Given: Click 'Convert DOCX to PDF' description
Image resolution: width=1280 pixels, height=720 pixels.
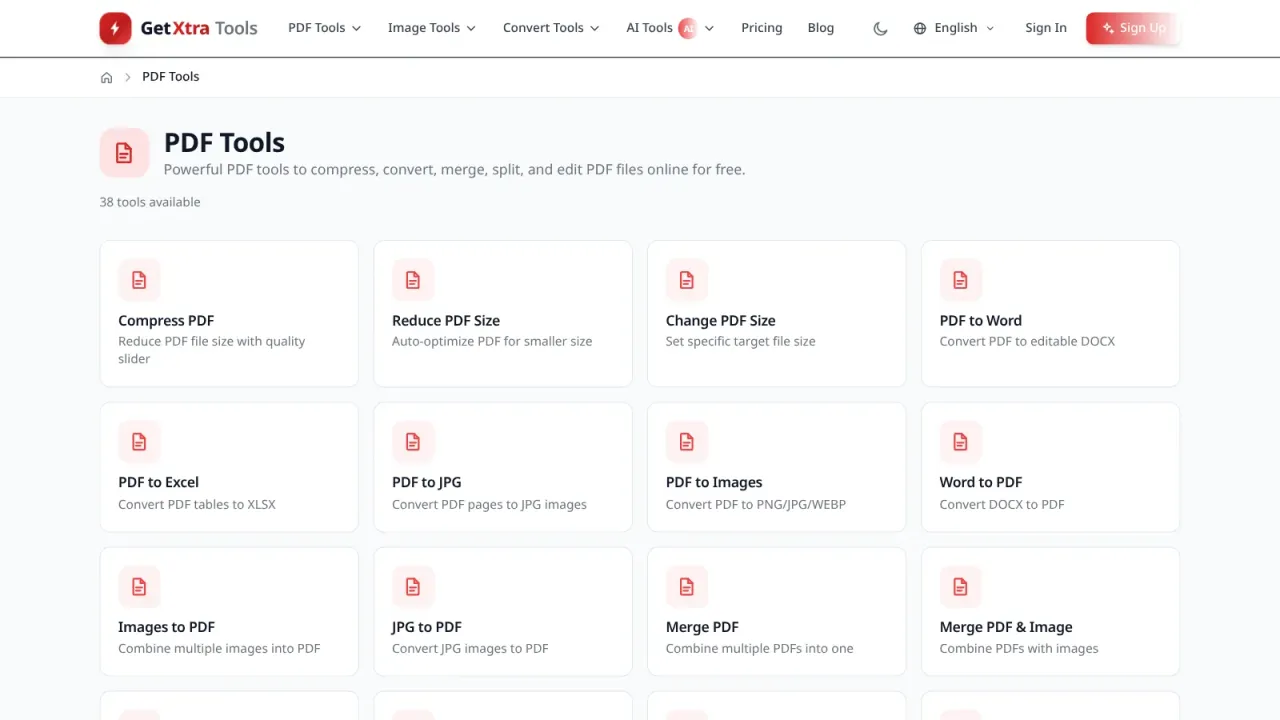Looking at the screenshot, I should pyautogui.click(x=1002, y=504).
